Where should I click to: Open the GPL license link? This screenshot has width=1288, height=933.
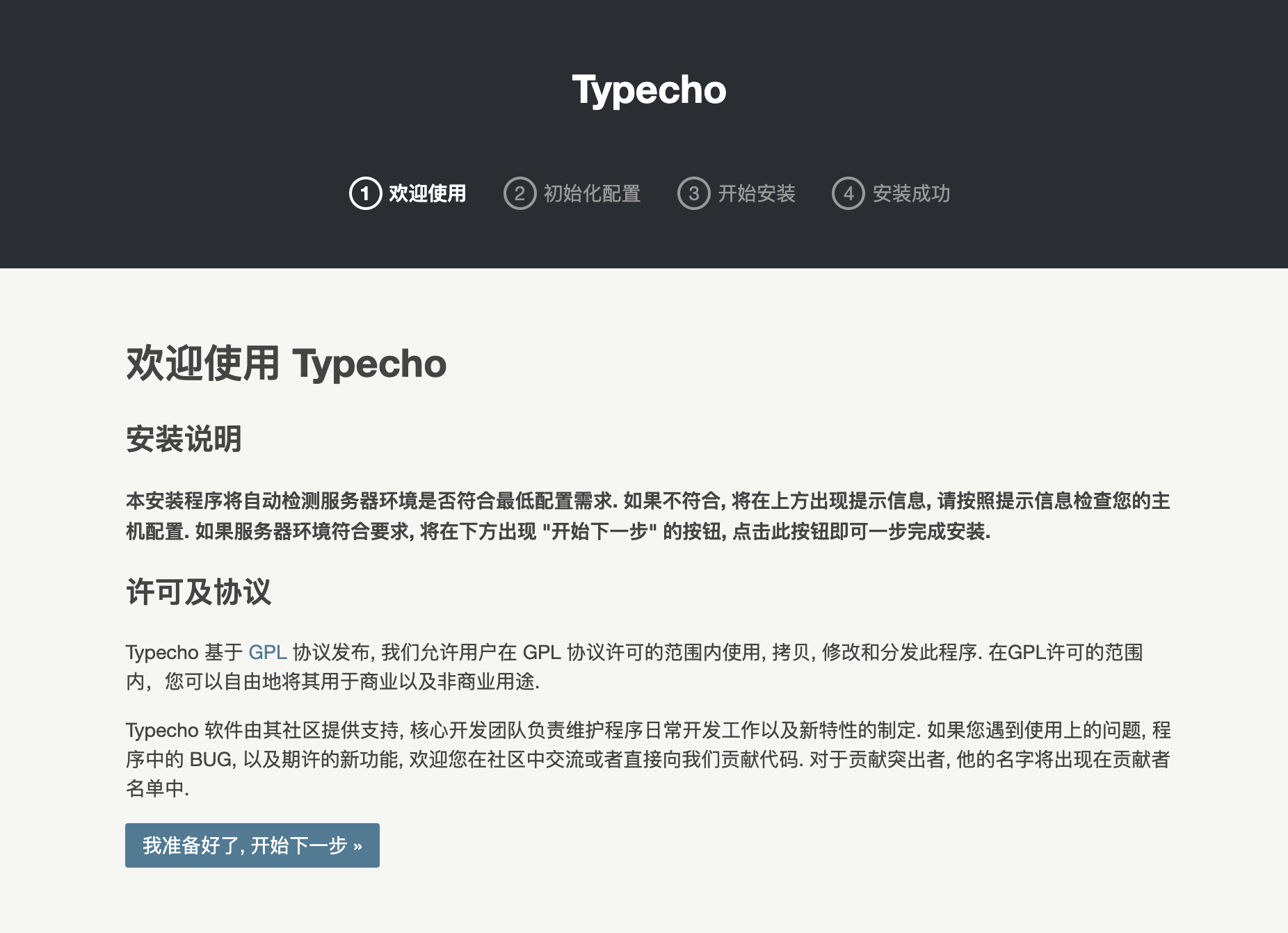268,652
